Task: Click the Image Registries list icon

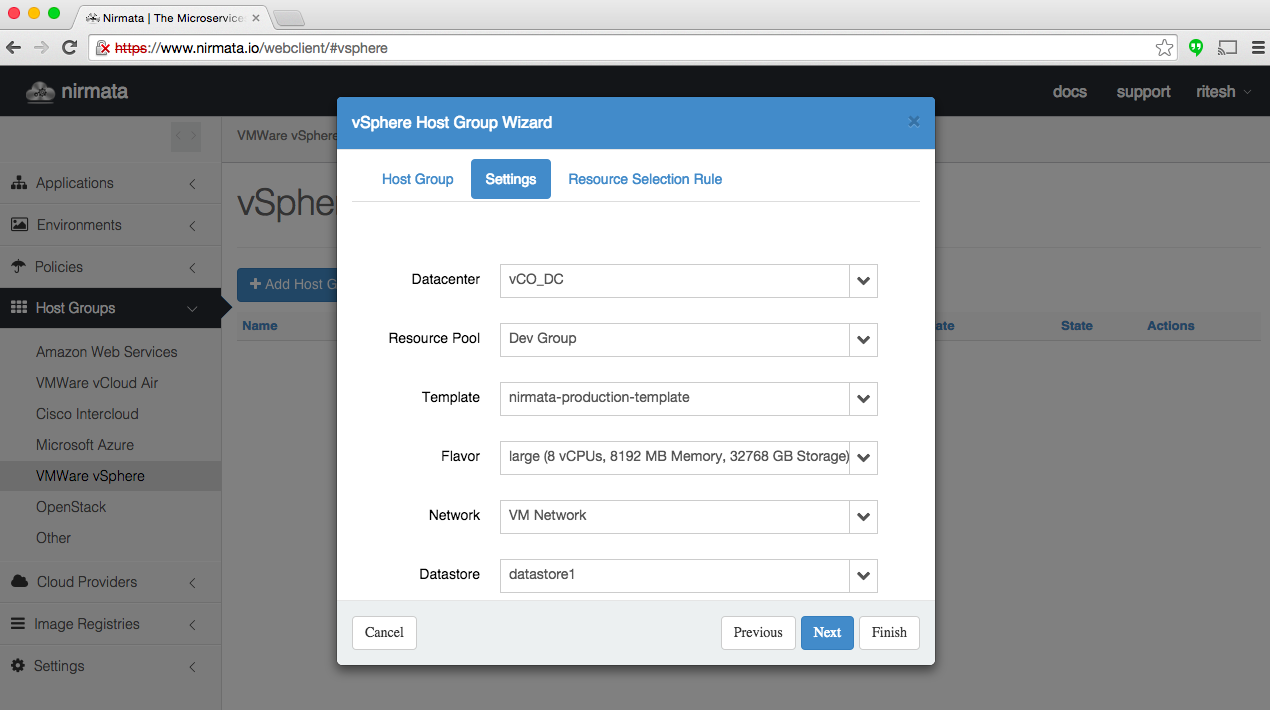Action: click(x=17, y=624)
